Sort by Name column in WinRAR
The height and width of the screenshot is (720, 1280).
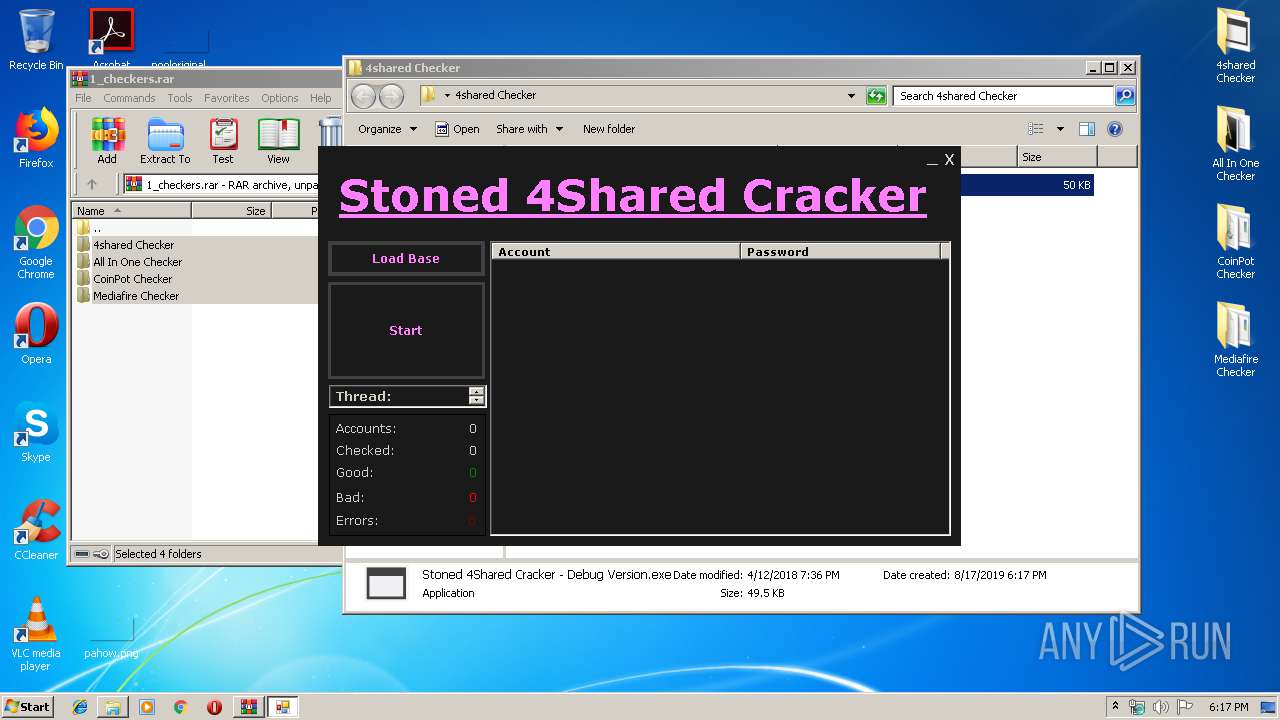tap(131, 211)
